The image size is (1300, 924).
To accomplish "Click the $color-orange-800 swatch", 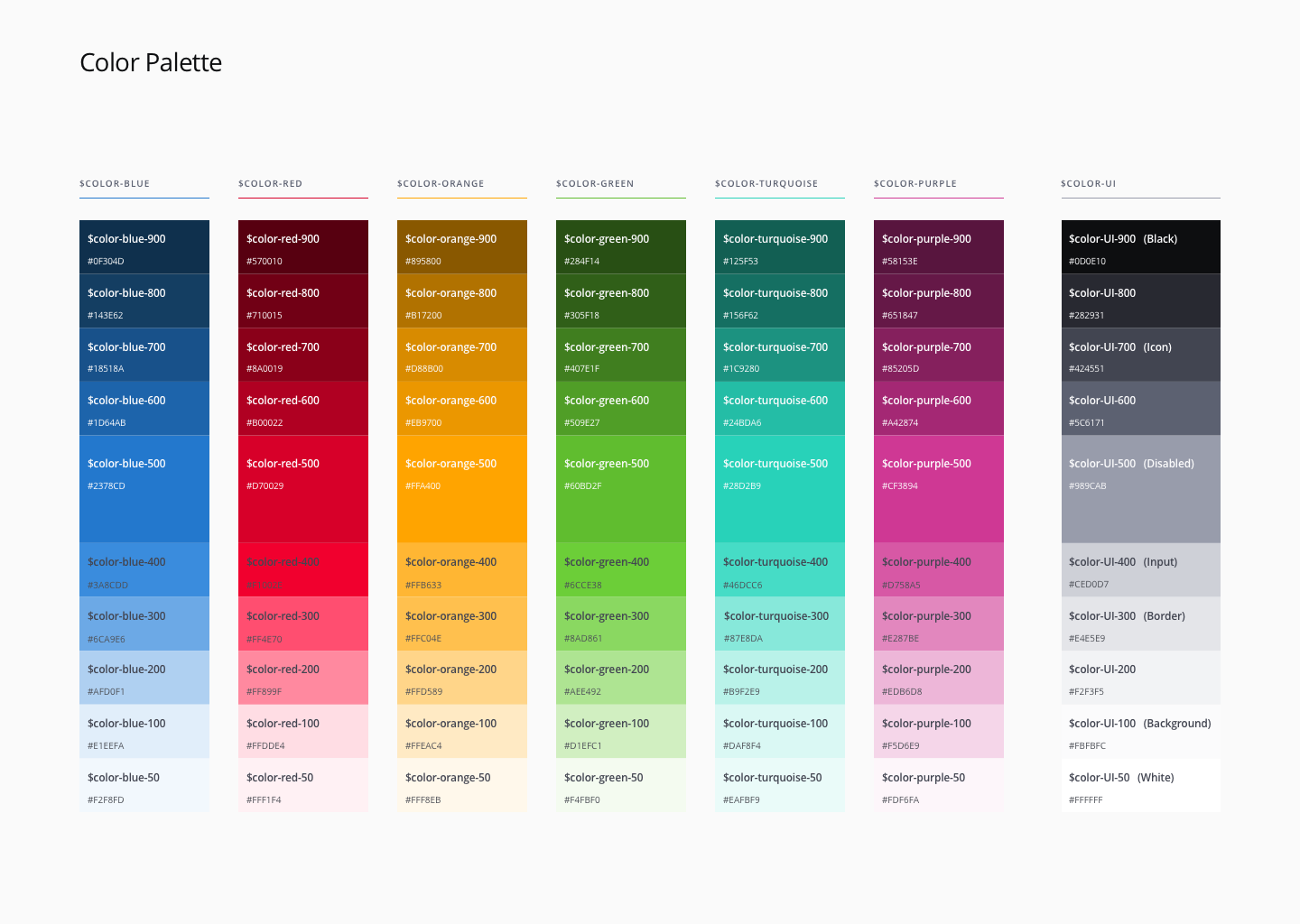I will click(462, 301).
